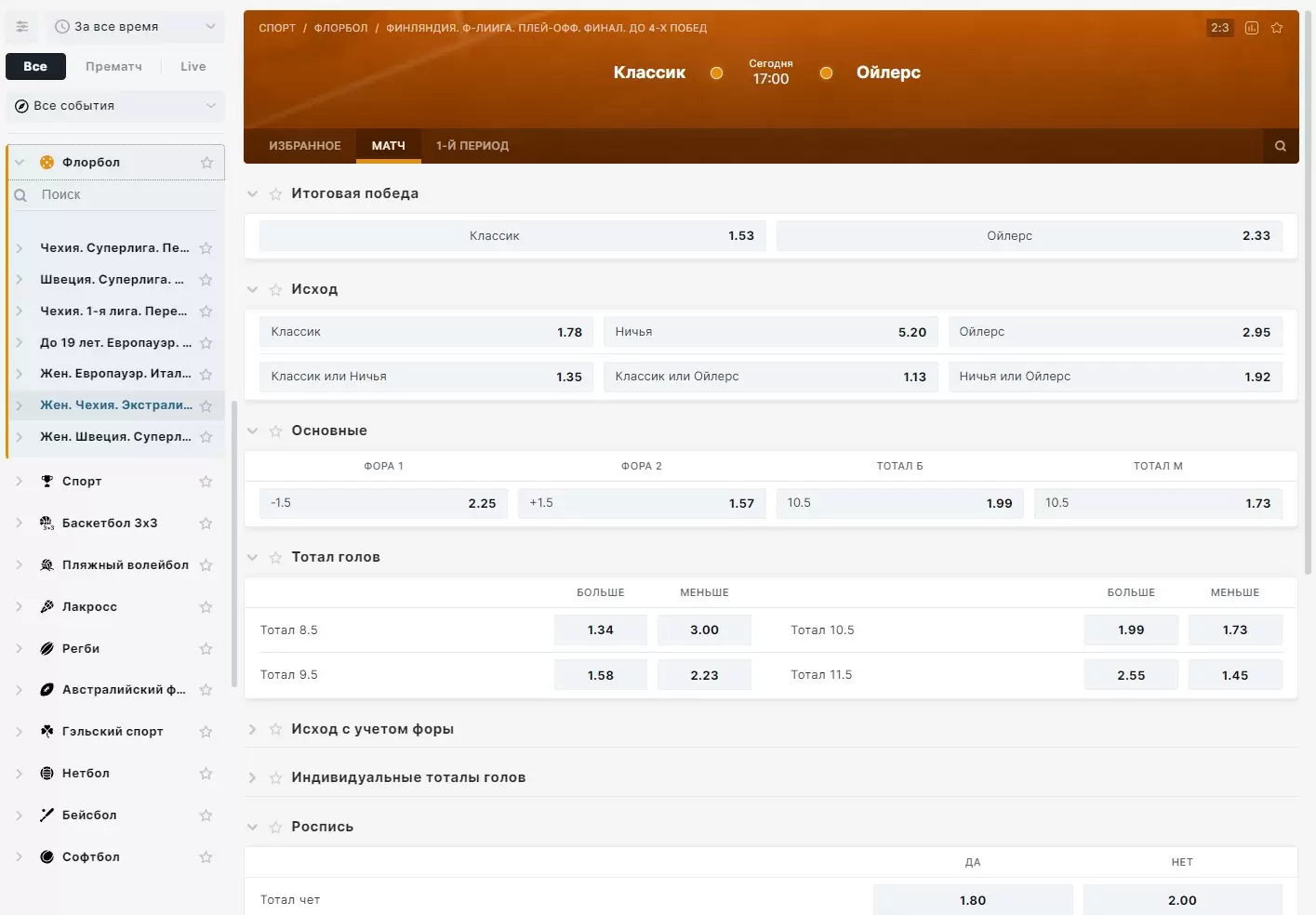
Task: Favorite the Бейсбол sport
Action: [206, 816]
